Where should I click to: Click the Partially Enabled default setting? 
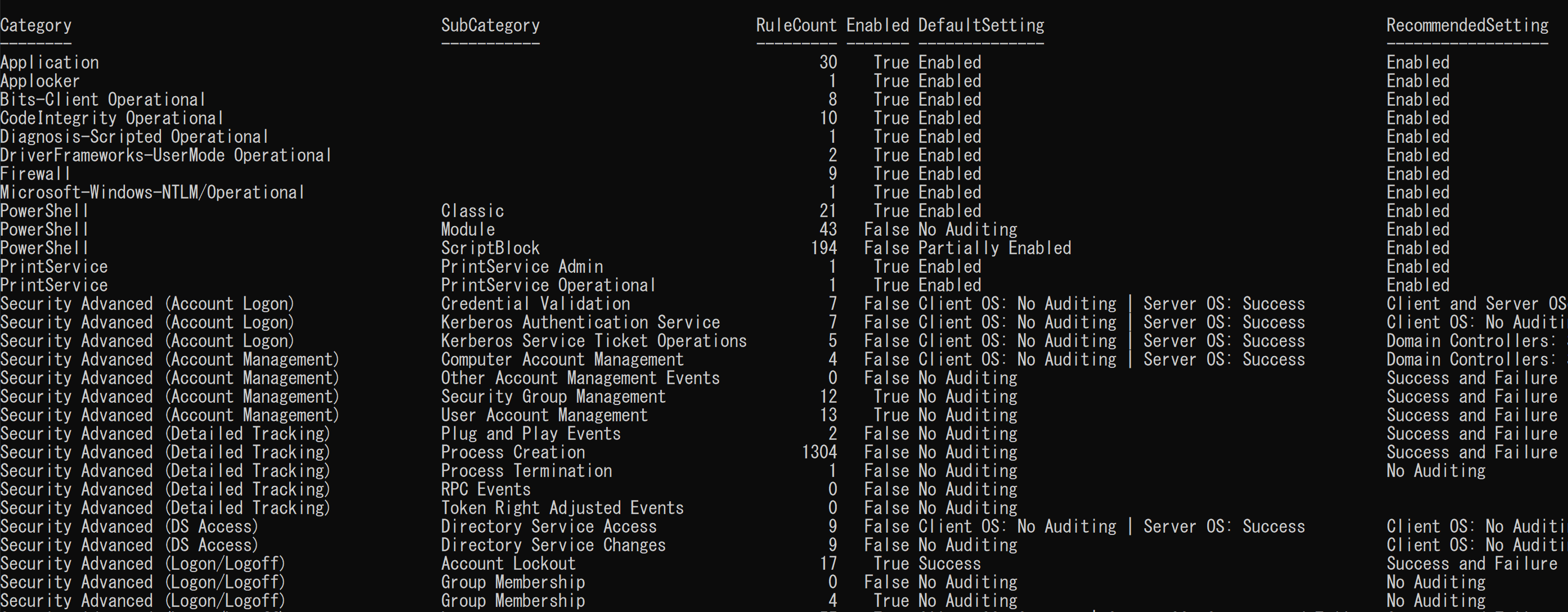click(x=994, y=248)
